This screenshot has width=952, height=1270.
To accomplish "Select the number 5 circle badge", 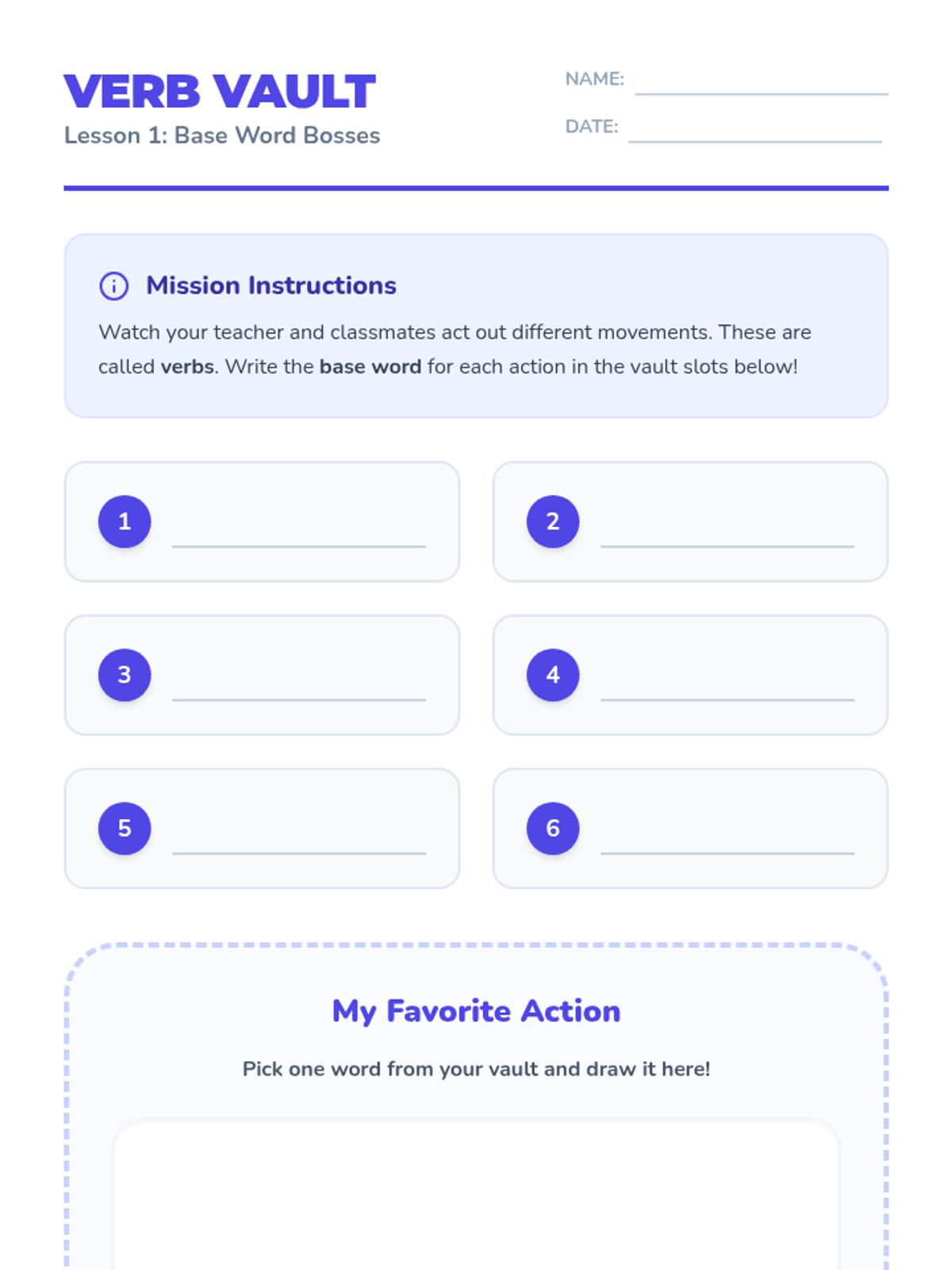I will (x=125, y=828).
